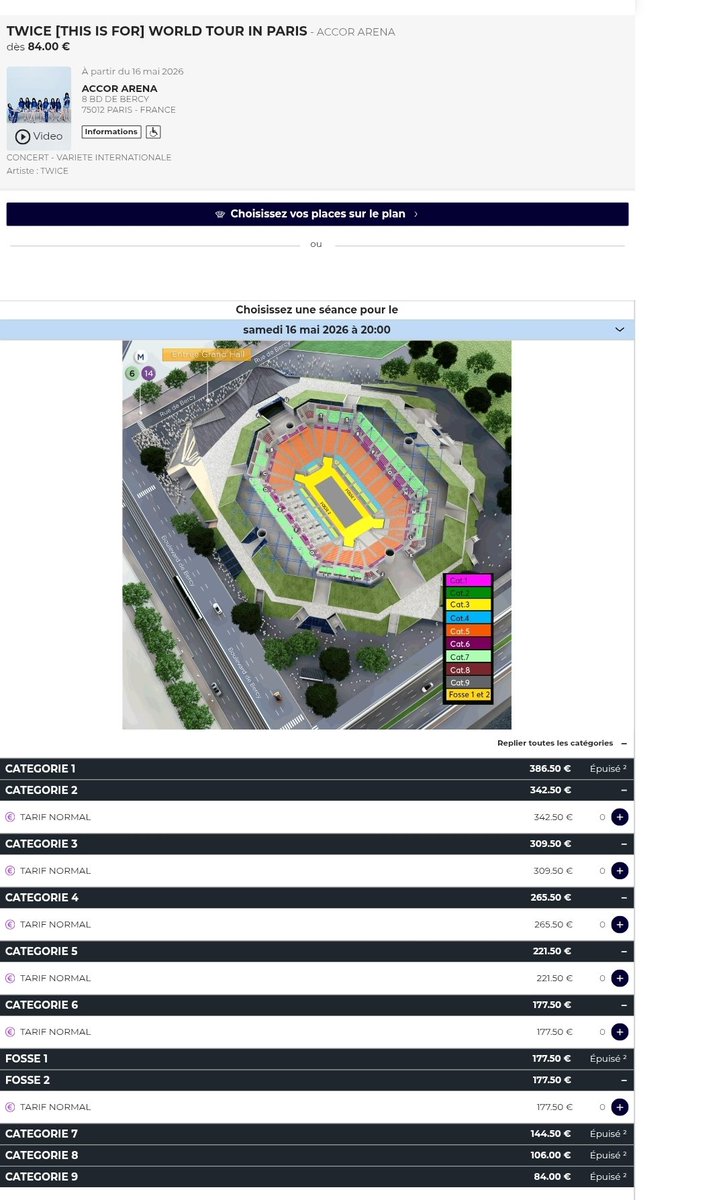This screenshot has height=1200, width=725.
Task: Collapse the CATEGORIE 5 section
Action: tap(317, 951)
